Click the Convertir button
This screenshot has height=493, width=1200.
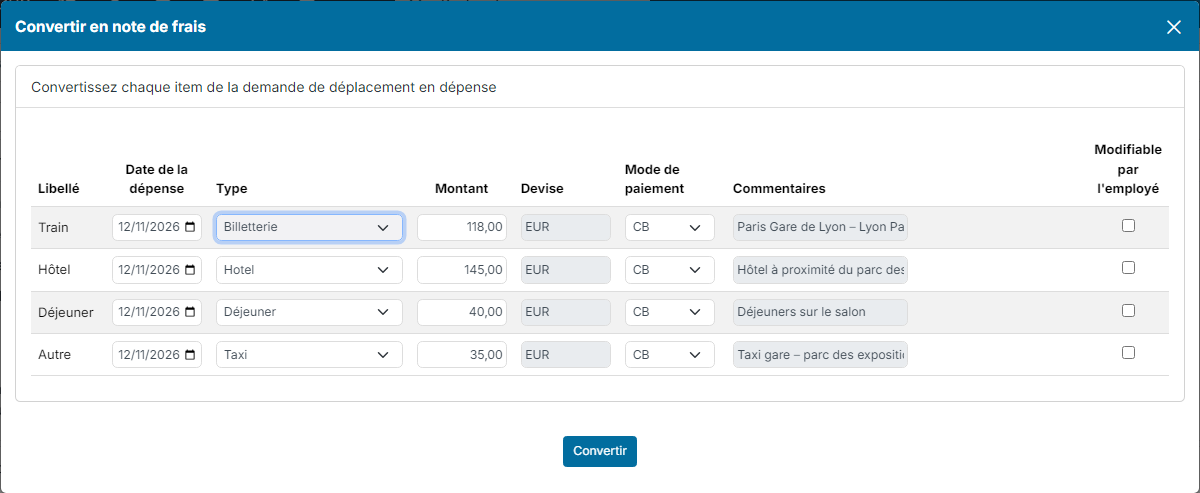click(600, 451)
